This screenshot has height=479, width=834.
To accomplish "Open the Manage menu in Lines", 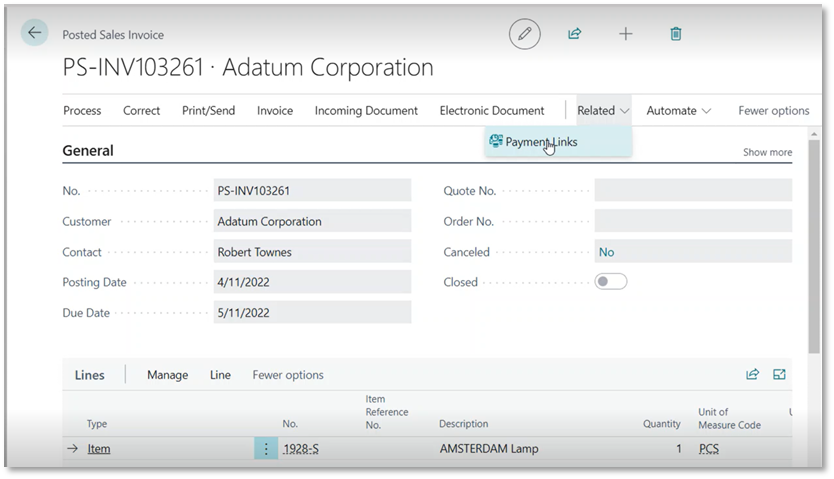I will coord(168,375).
